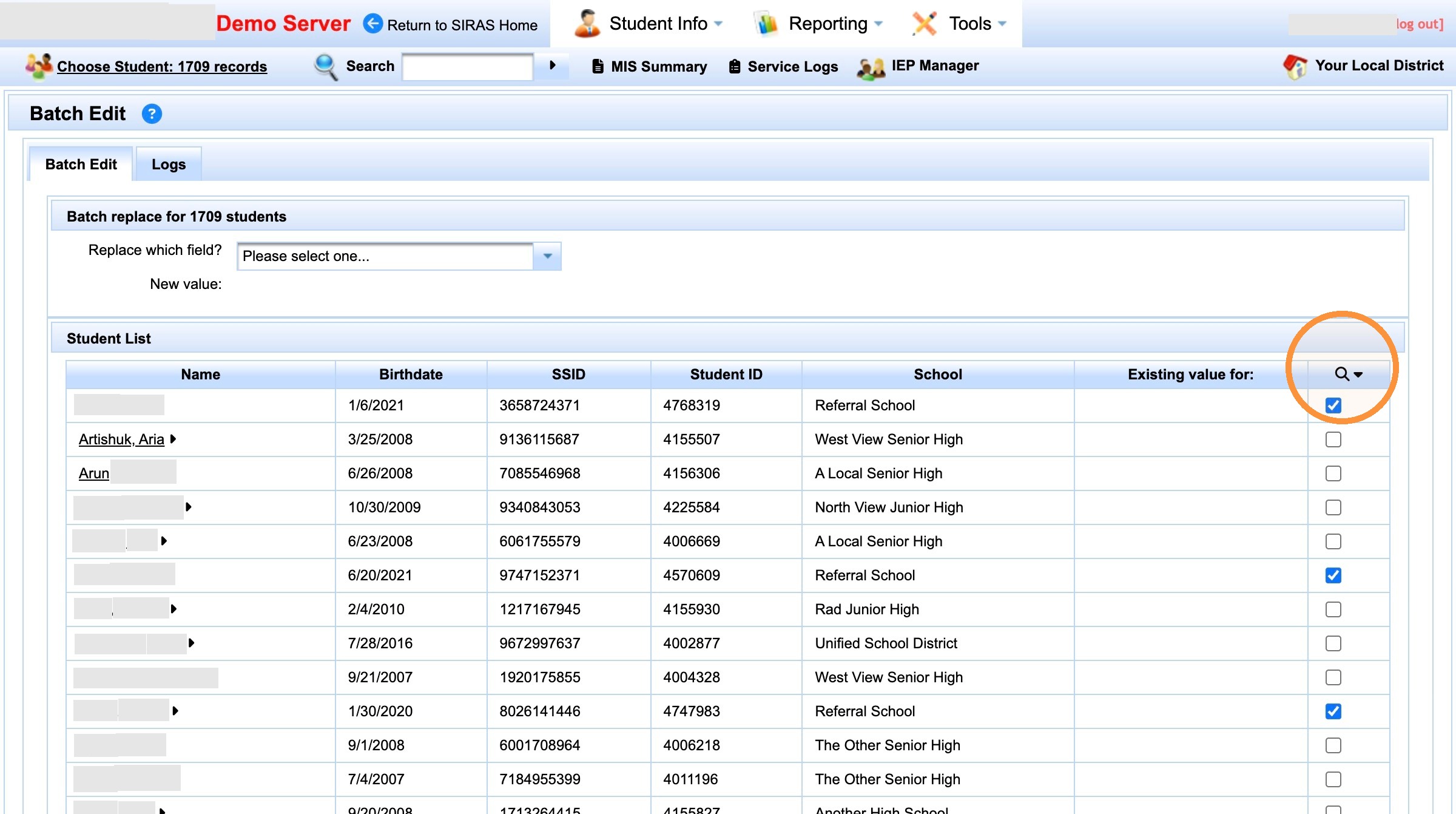Click the Choose Student people icon
The width and height of the screenshot is (1456, 814).
point(38,66)
